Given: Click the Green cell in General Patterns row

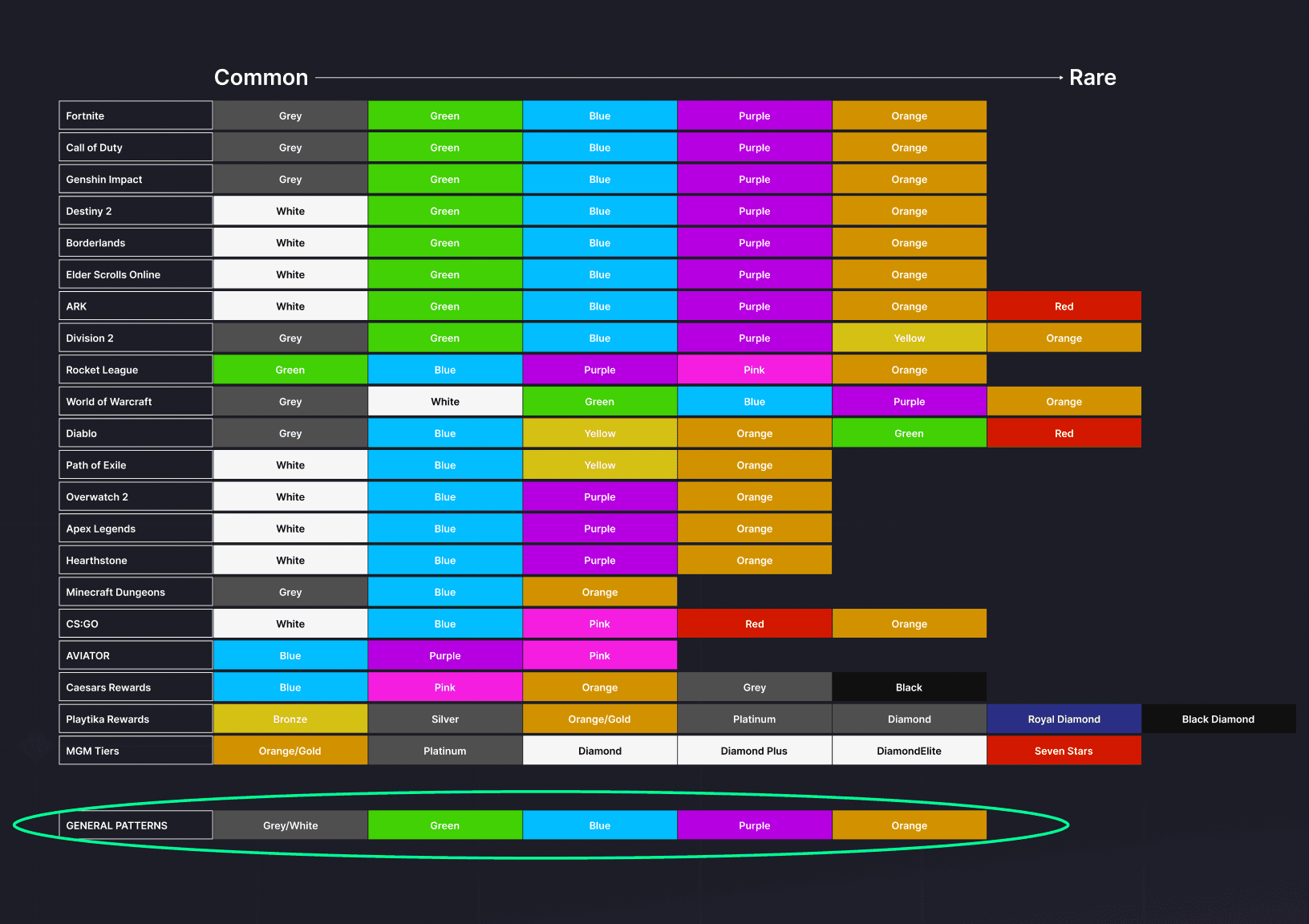Looking at the screenshot, I should 445,825.
